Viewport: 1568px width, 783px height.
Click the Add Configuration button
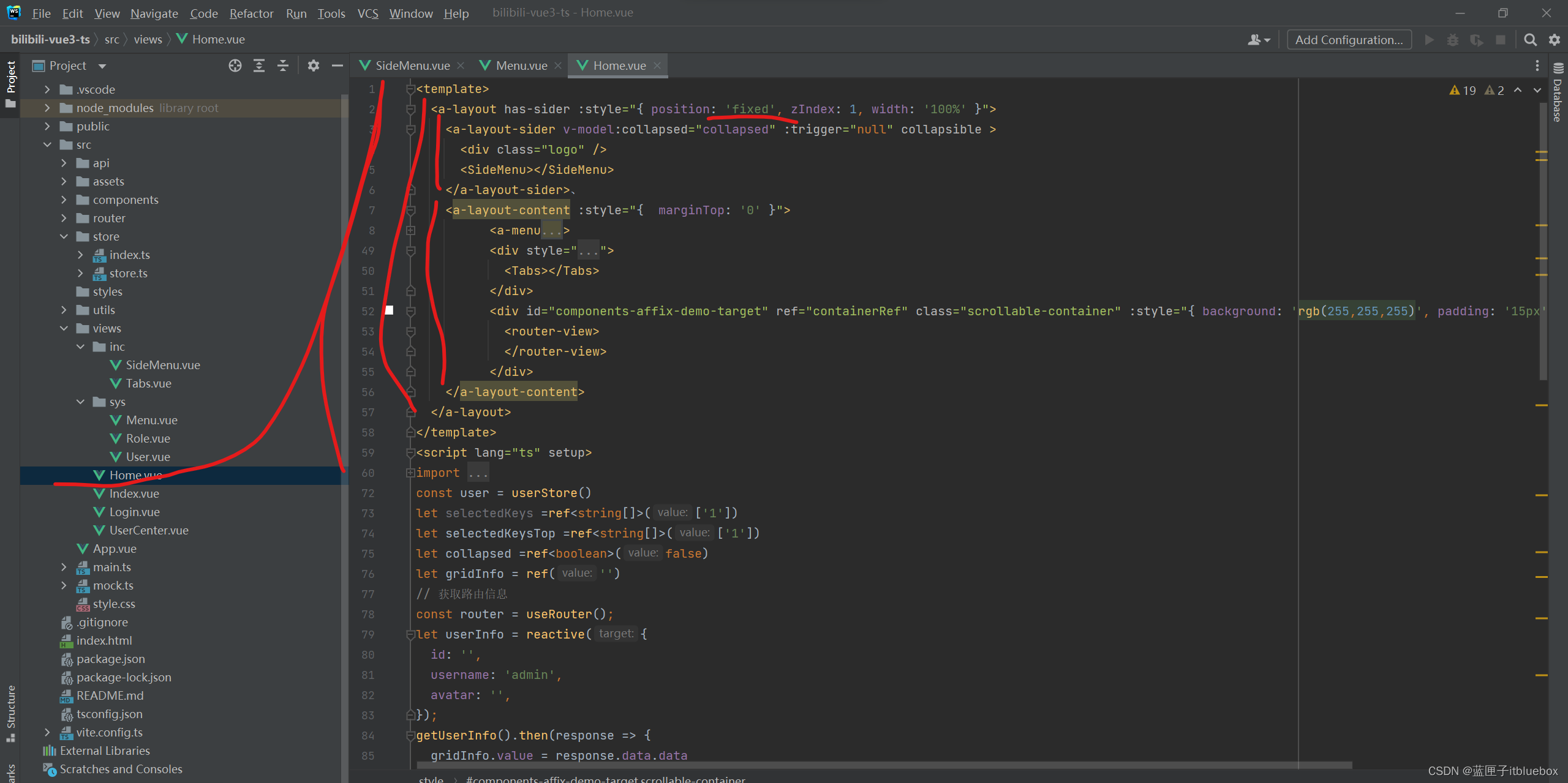[x=1349, y=40]
